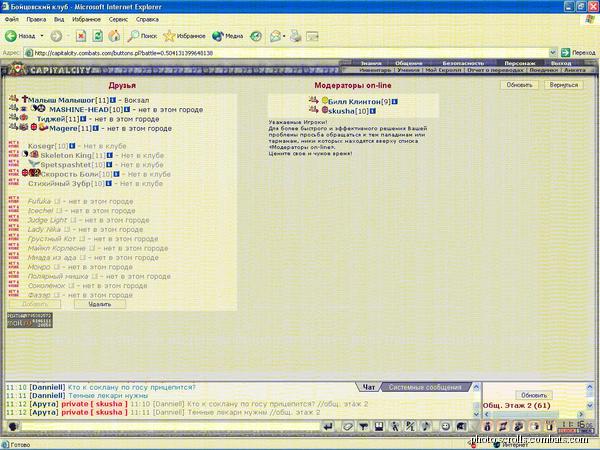Click the floppy disk save-chat icon
This screenshot has width=600, height=450.
[x=379, y=426]
